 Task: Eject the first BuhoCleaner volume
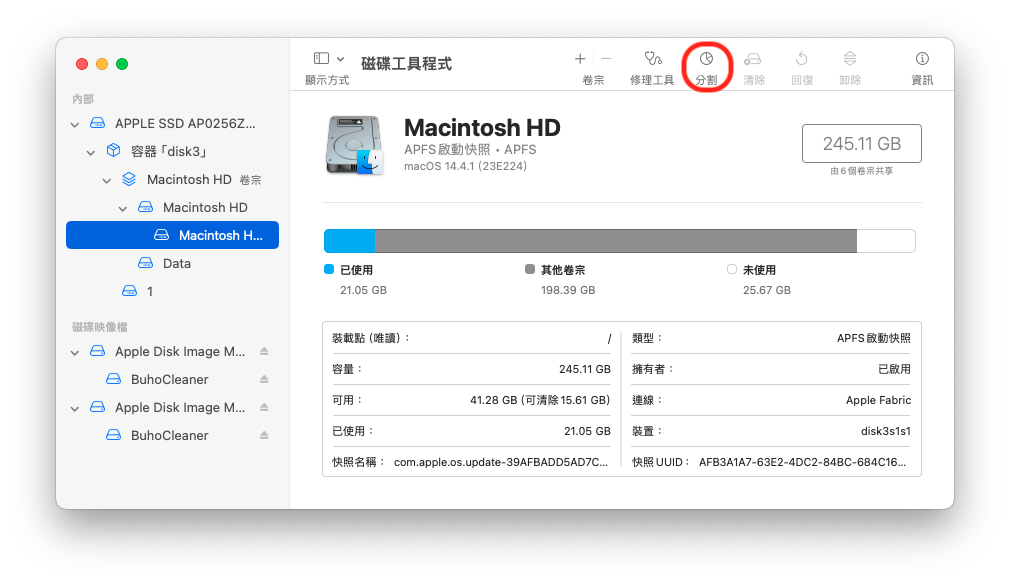(264, 379)
